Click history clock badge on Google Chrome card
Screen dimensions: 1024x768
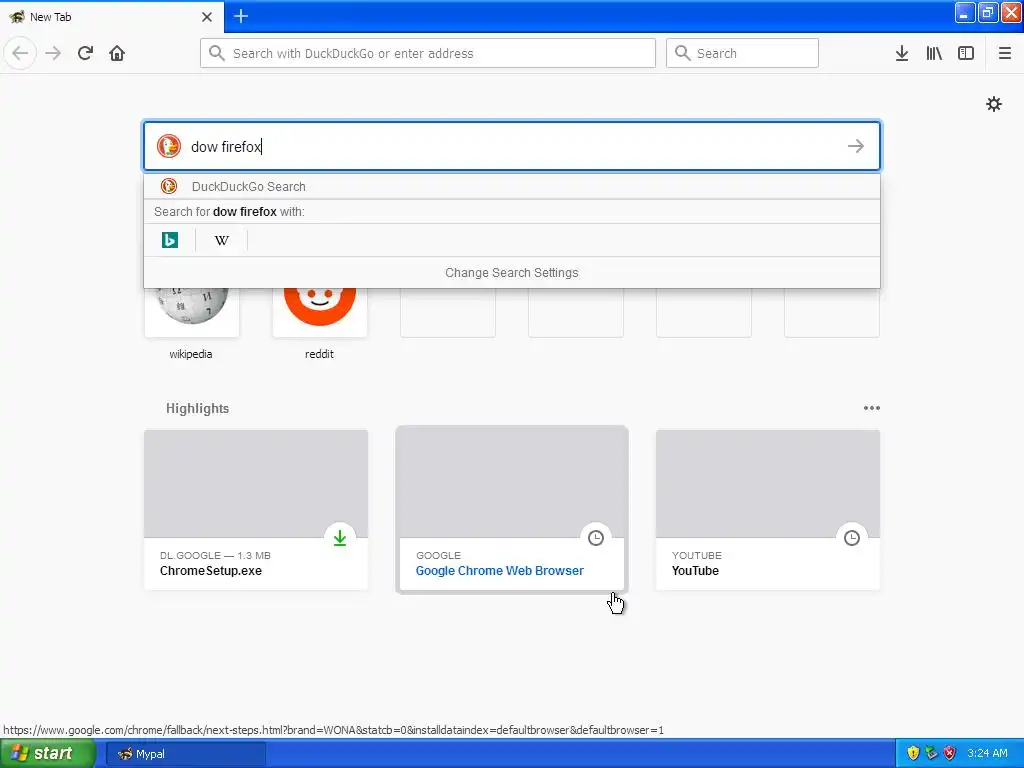[596, 538]
